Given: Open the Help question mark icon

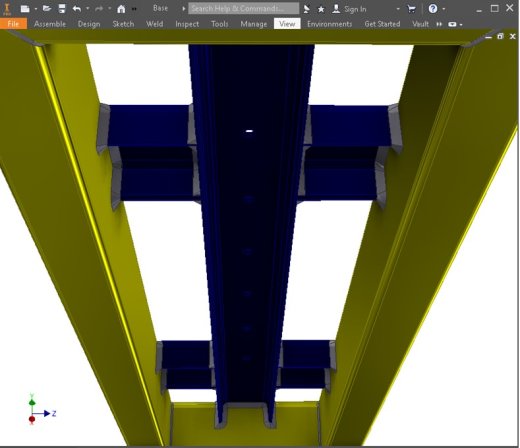Looking at the screenshot, I should 433,9.
